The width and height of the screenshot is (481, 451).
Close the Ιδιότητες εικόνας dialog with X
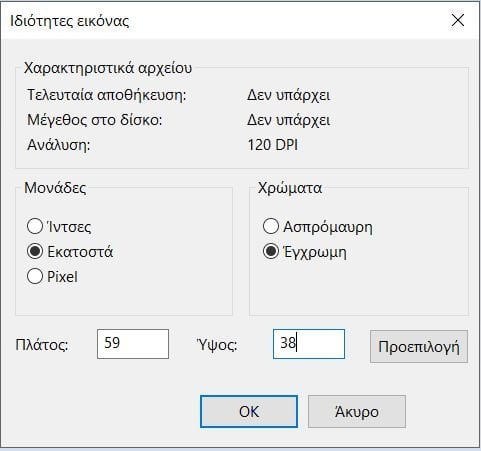[458, 20]
